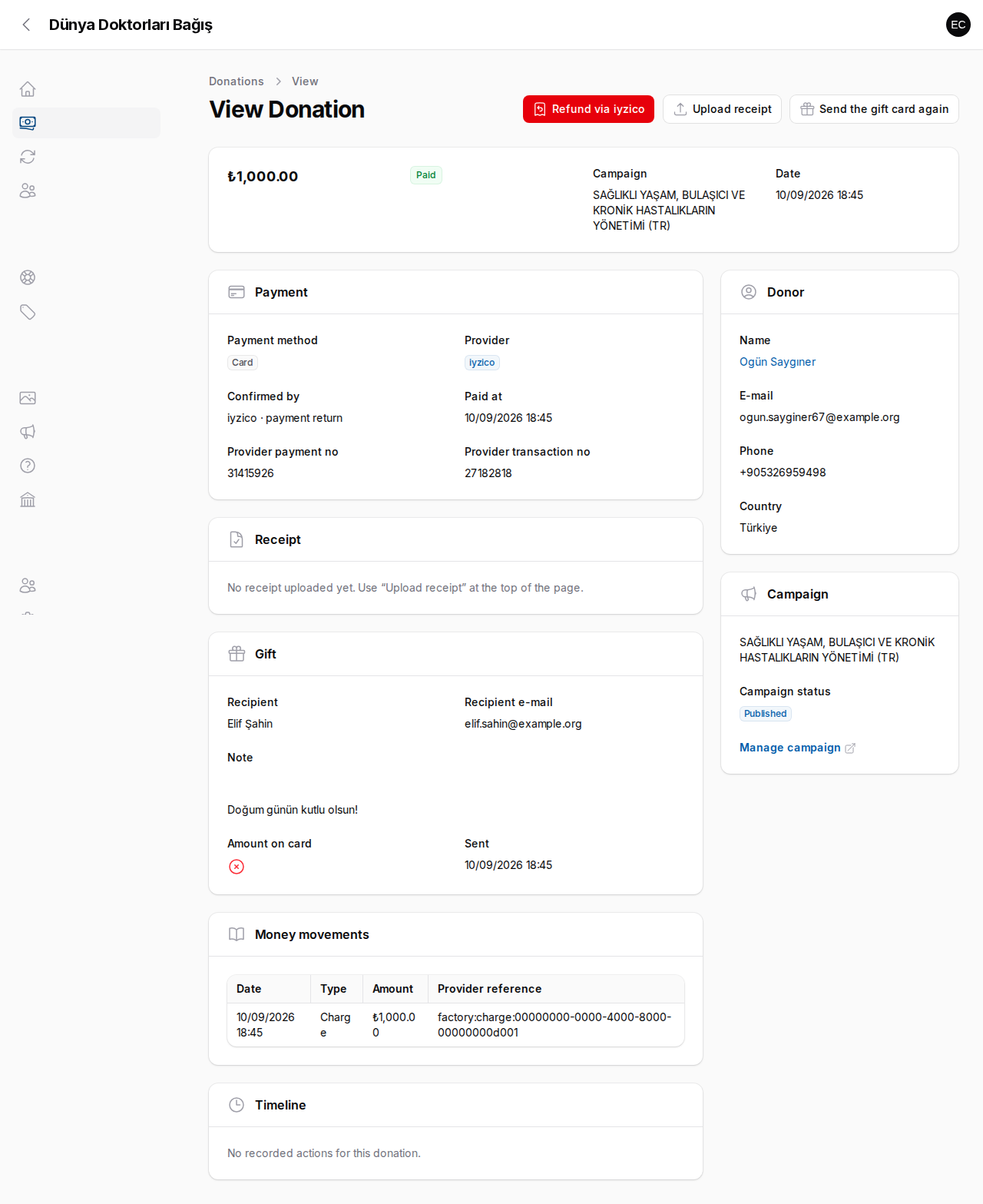Click the red cross under Amount on card
Viewport: 983px width, 1204px height.
pos(237,867)
